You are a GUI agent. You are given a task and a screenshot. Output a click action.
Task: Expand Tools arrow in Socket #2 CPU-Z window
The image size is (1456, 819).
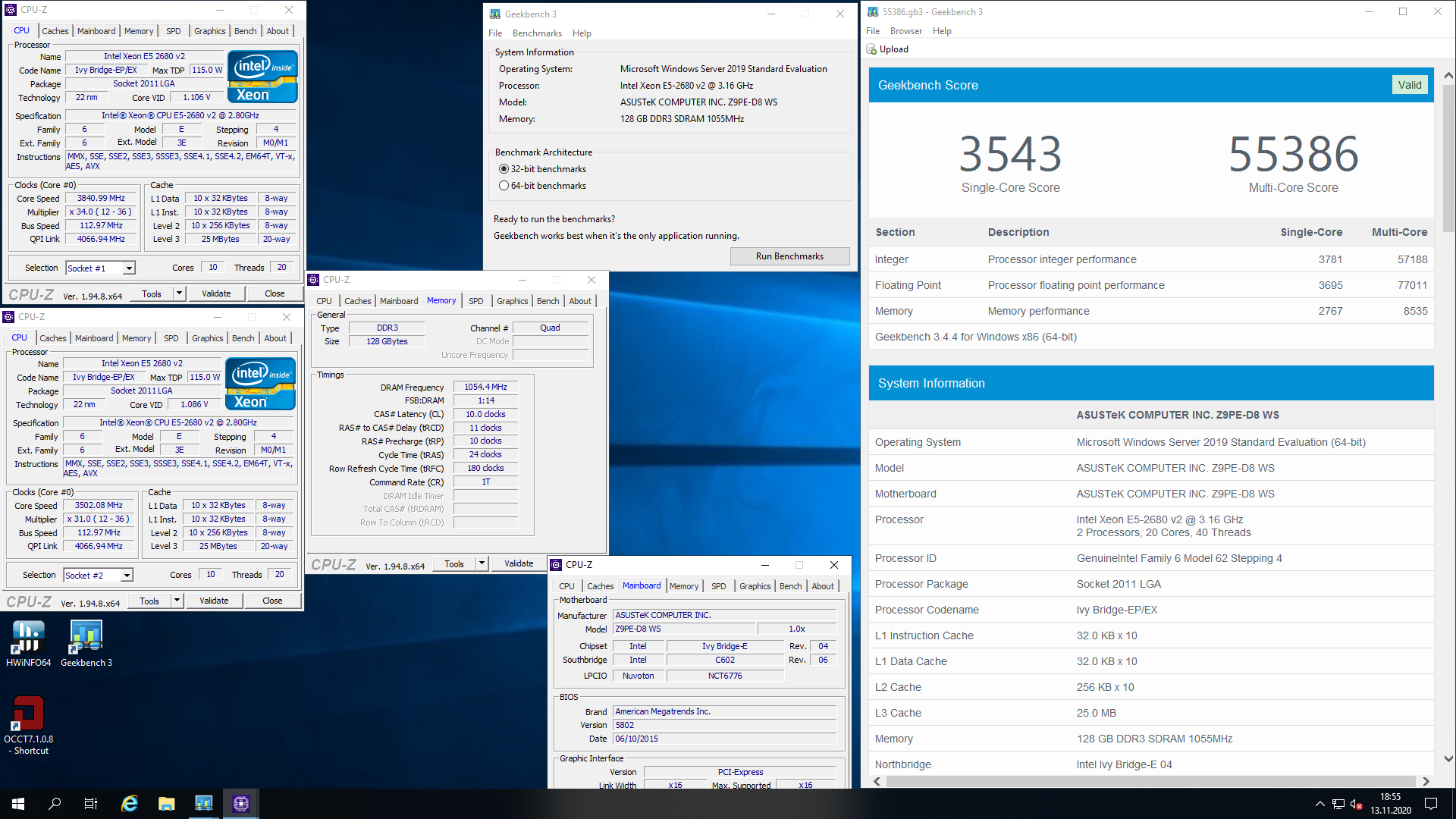pos(177,601)
